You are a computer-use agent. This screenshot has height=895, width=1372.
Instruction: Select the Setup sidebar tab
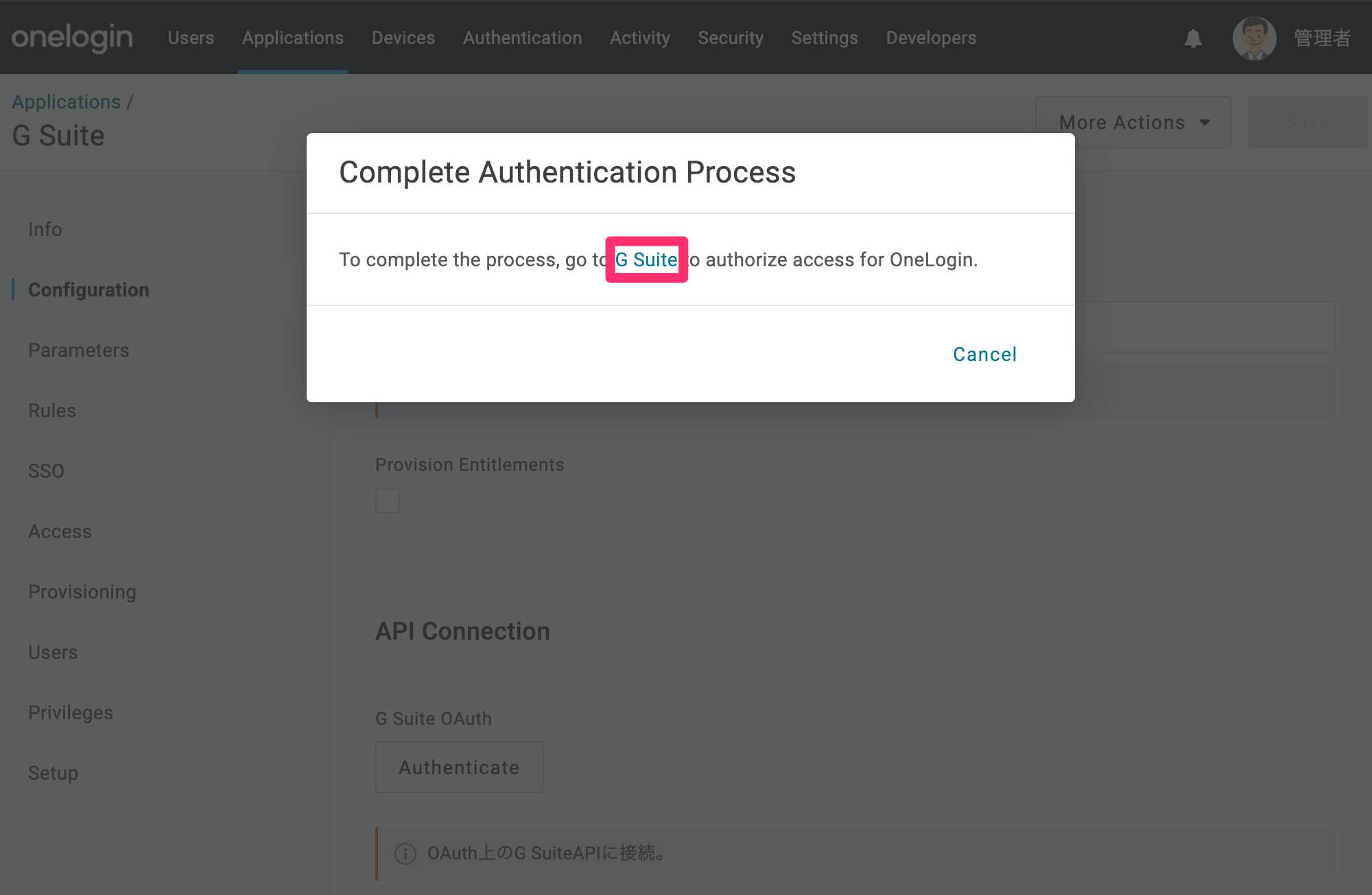point(54,773)
